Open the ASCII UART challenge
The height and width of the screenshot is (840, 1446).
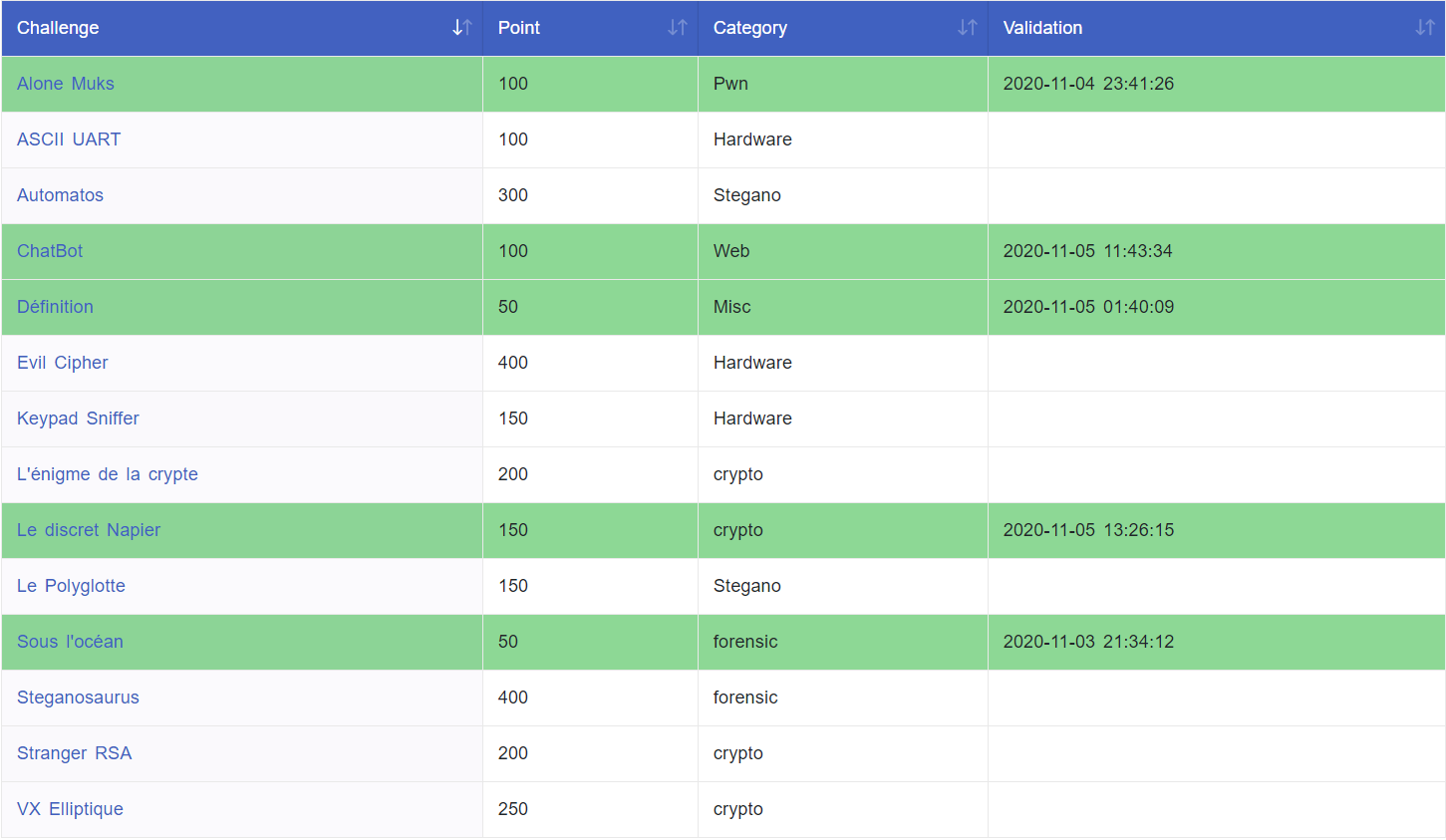(69, 140)
